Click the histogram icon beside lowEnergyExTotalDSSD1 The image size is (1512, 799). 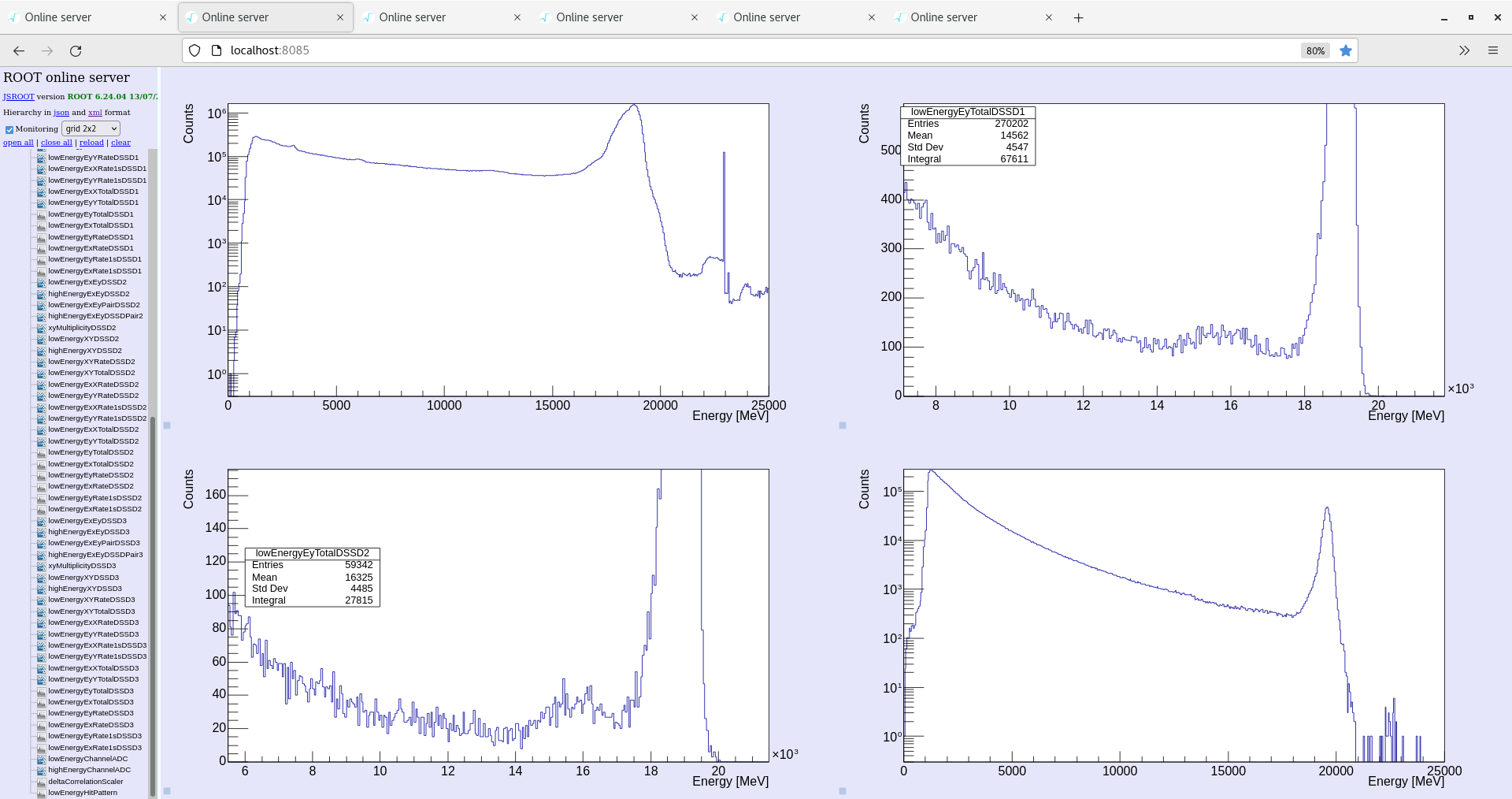42,225
